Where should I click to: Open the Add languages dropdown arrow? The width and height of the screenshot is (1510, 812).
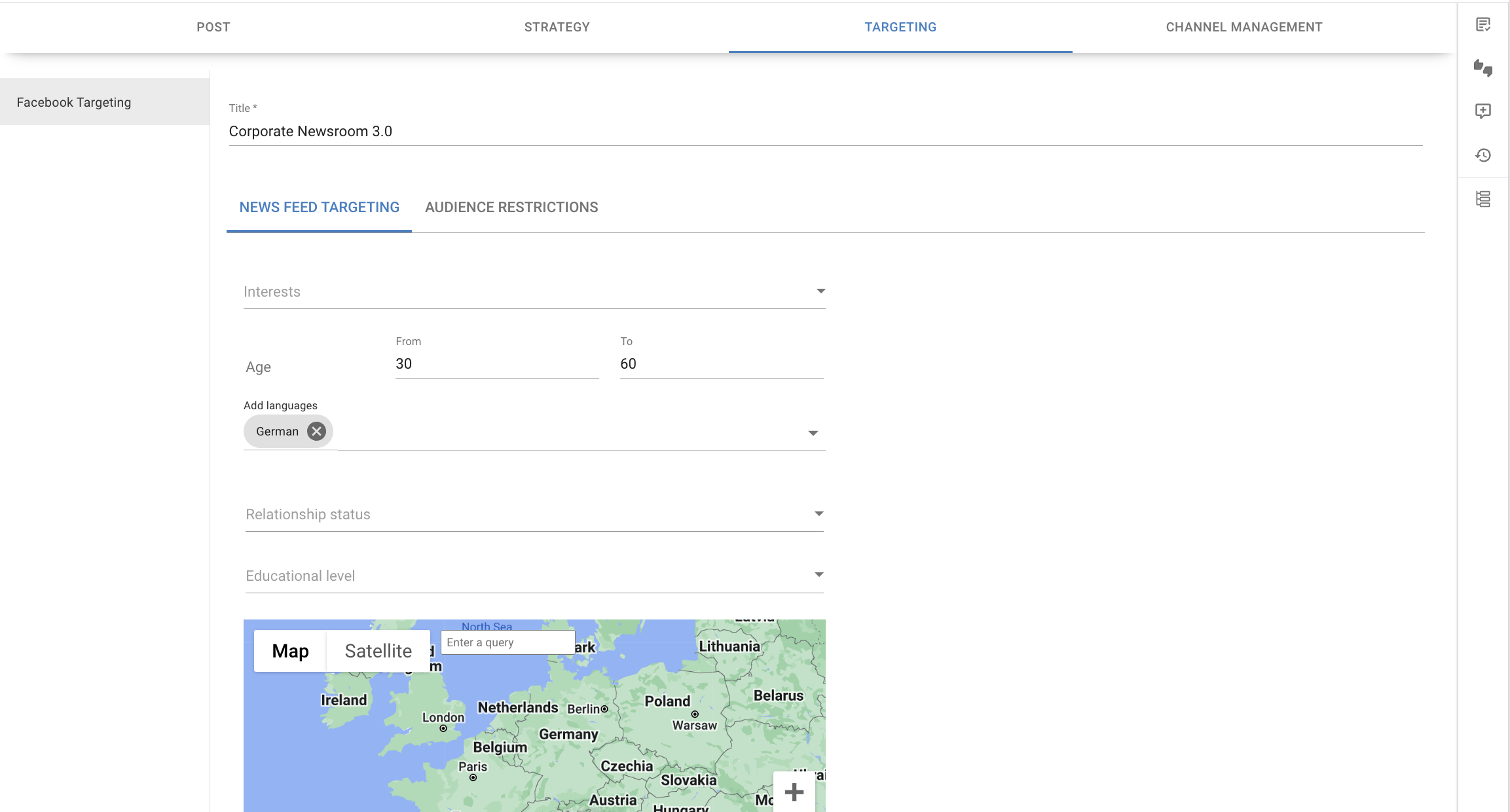813,432
